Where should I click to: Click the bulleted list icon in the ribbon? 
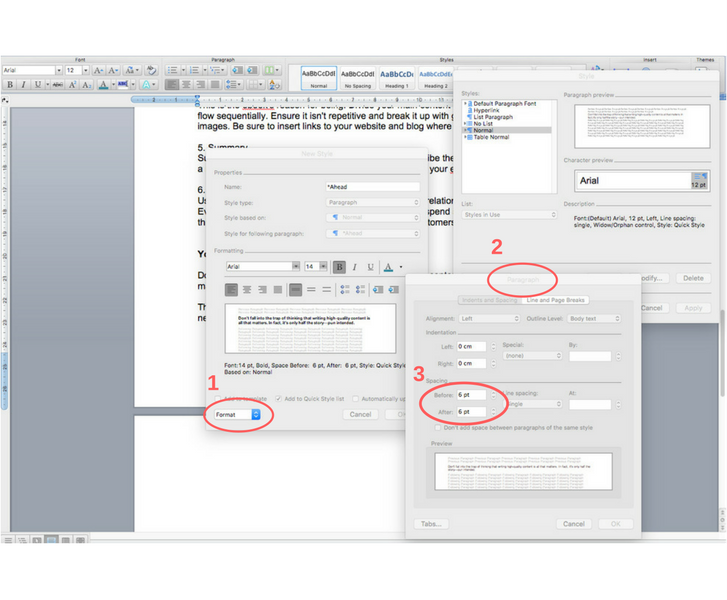[172, 70]
